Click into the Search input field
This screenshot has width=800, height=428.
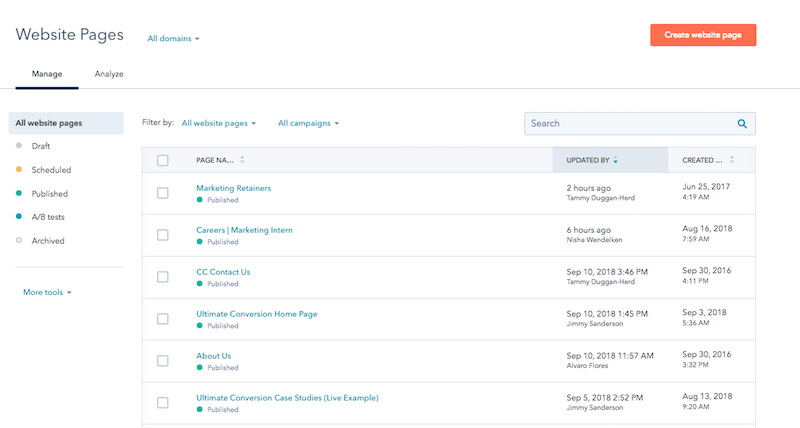[x=628, y=124]
